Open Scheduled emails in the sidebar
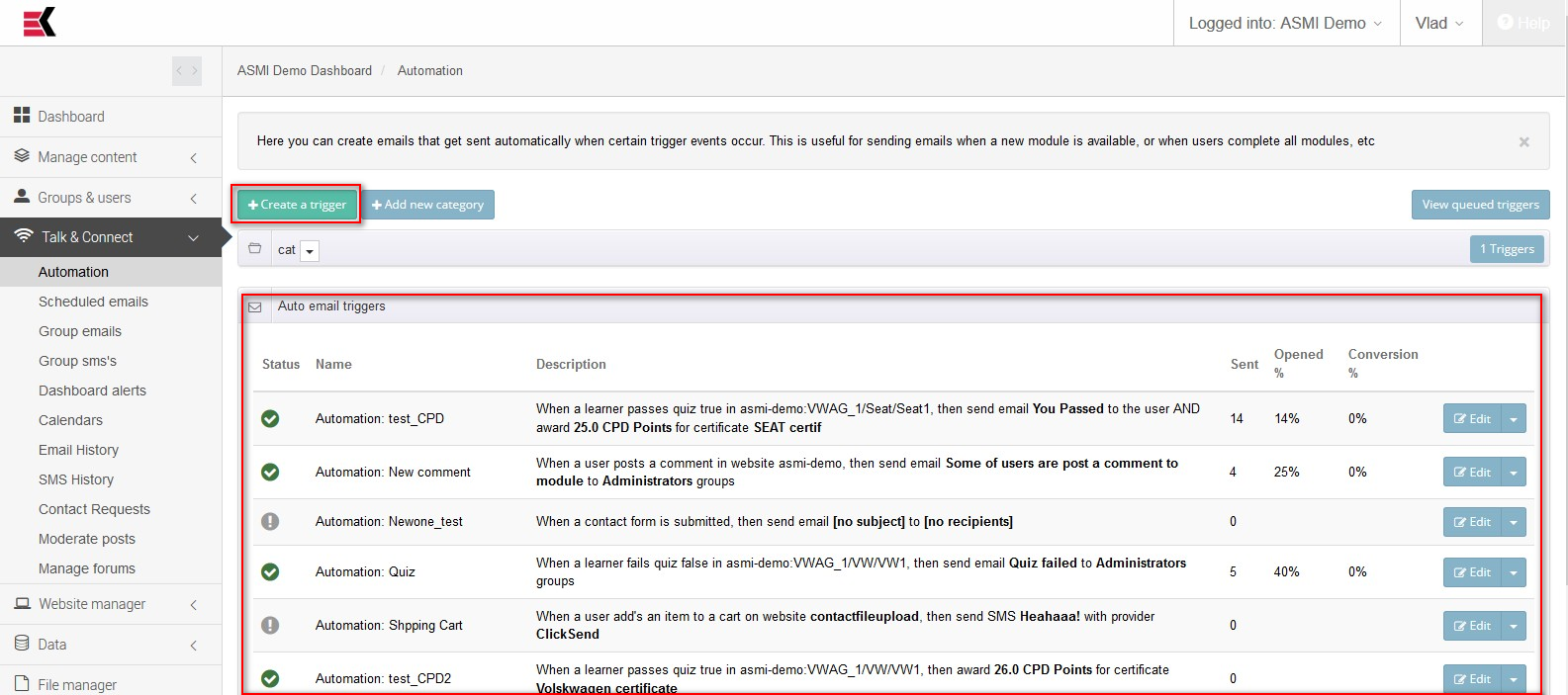 (93, 302)
